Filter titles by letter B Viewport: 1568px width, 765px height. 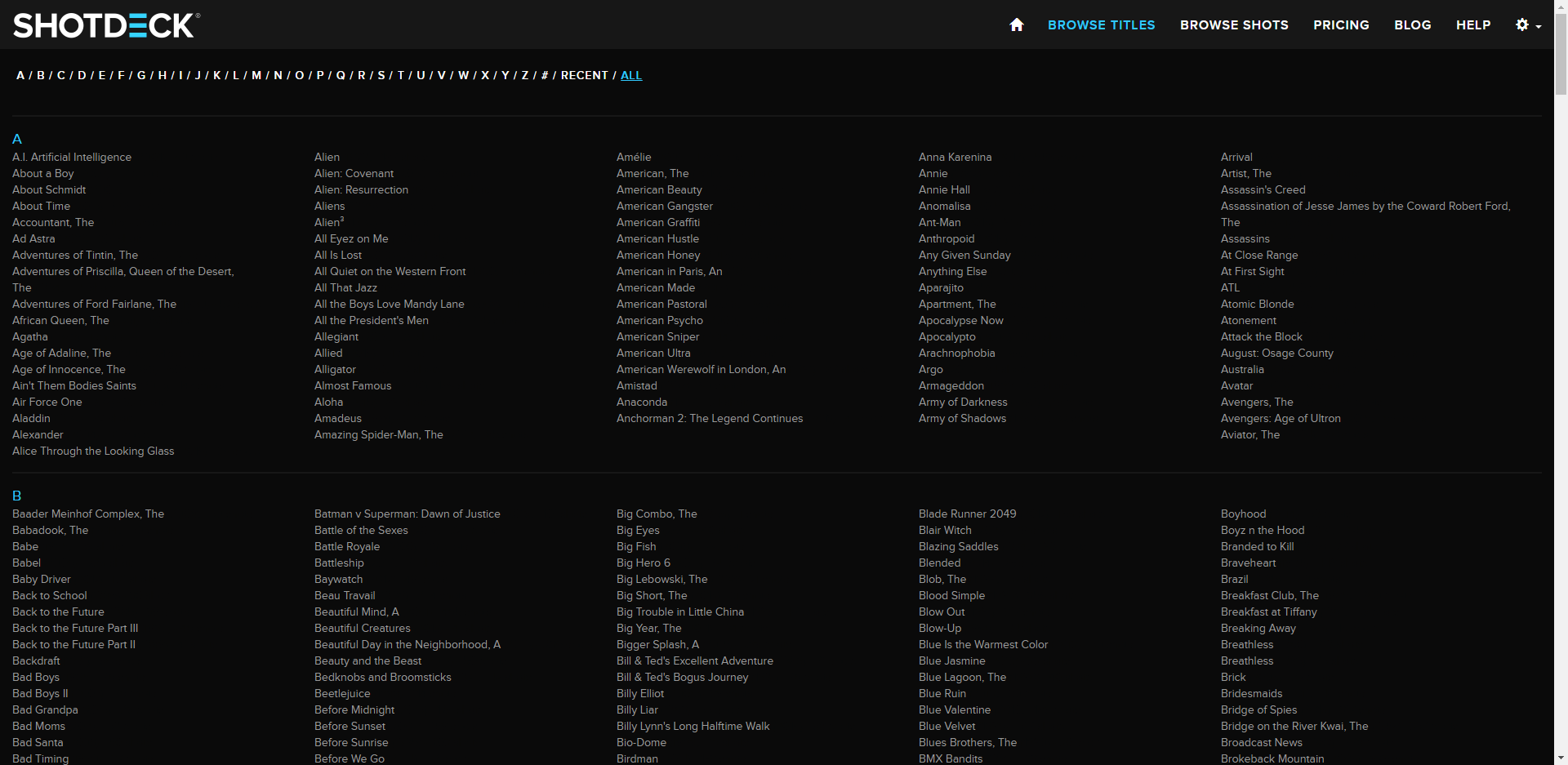coord(41,75)
